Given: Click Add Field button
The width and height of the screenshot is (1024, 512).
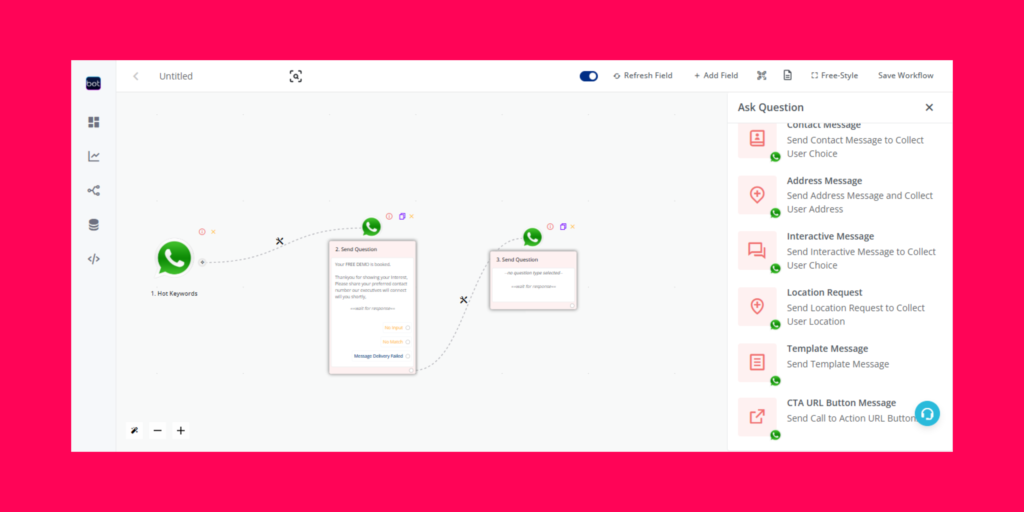Looking at the screenshot, I should coord(716,75).
